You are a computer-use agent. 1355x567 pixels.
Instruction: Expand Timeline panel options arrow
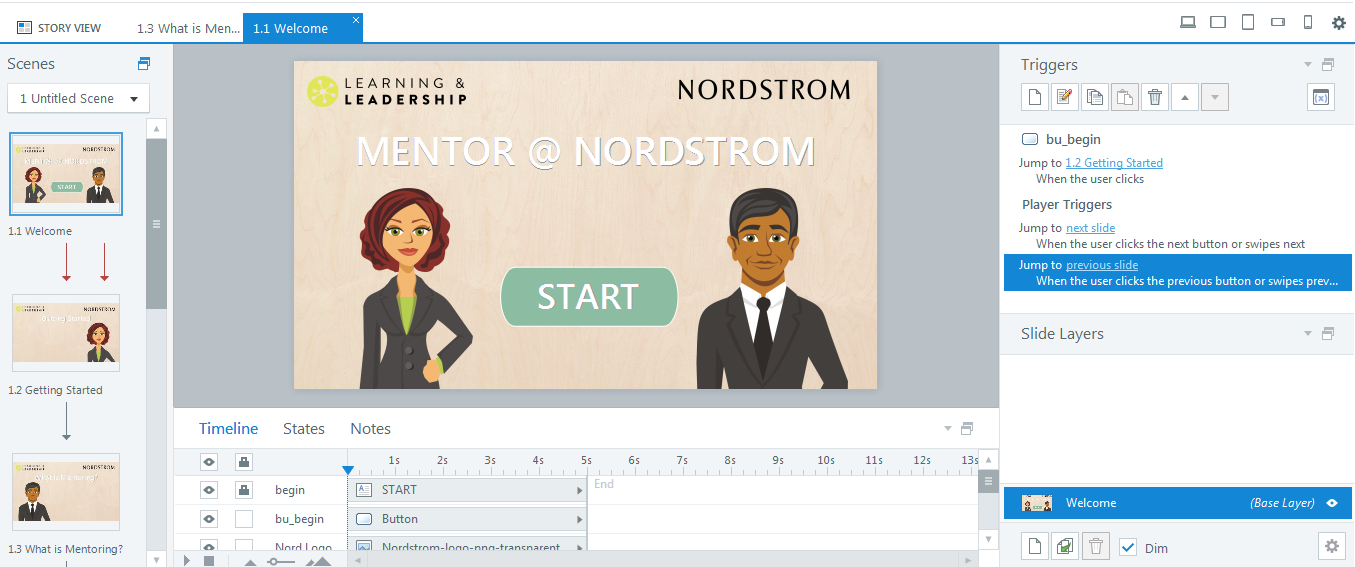point(948,428)
